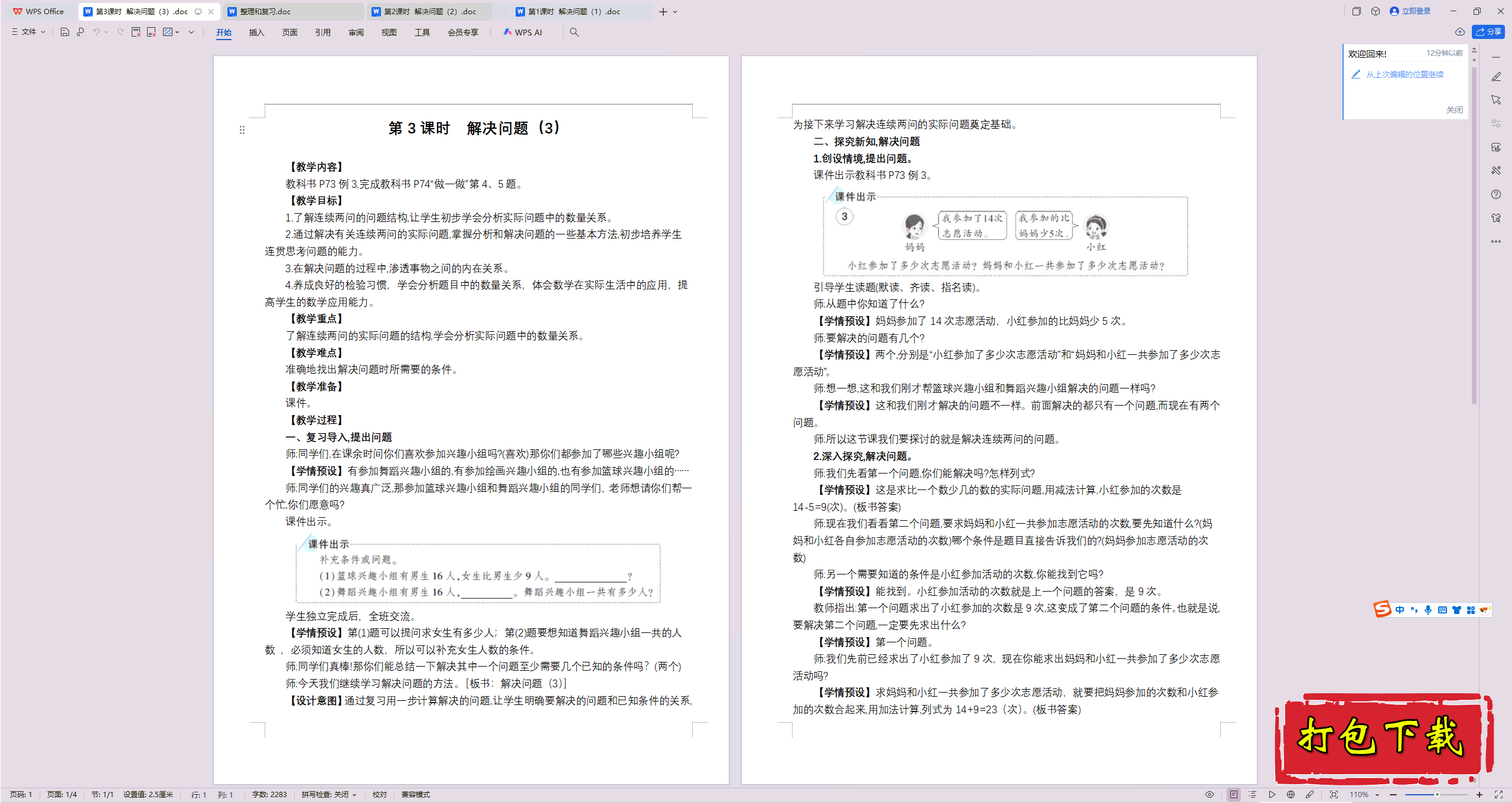1512x803 pixels.
Task: Open the 第1课时 解决问题 (1).doc tab
Action: click(581, 12)
